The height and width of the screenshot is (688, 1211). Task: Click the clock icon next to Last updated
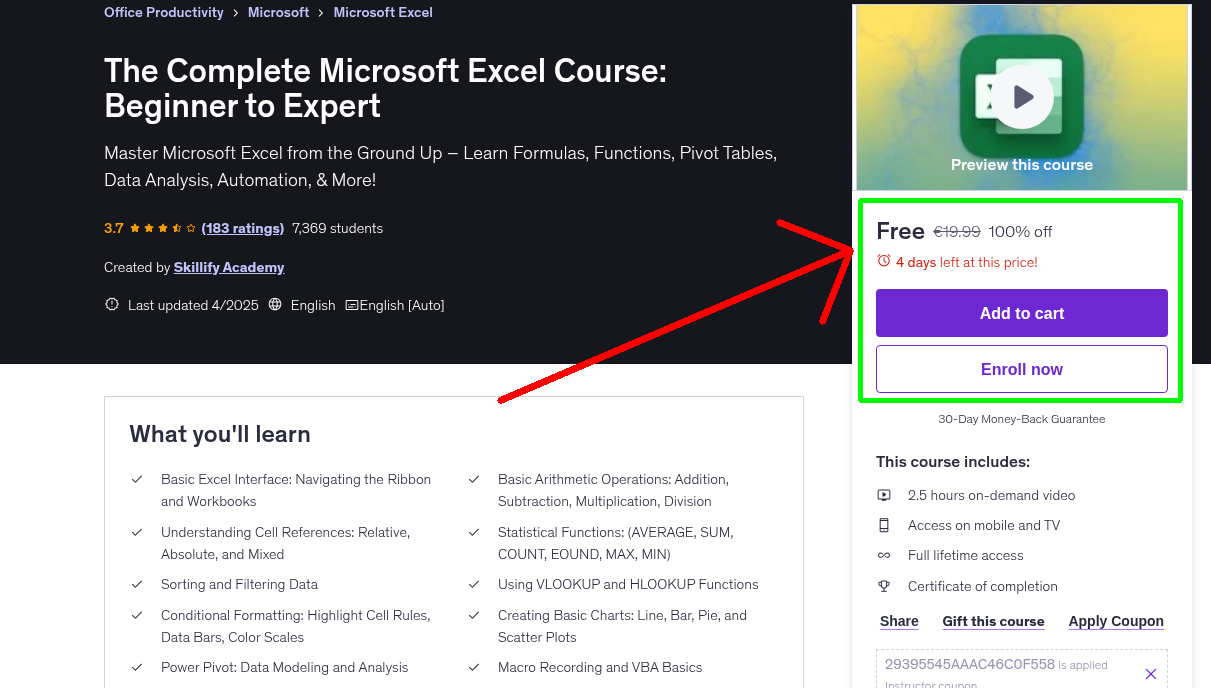[111, 304]
